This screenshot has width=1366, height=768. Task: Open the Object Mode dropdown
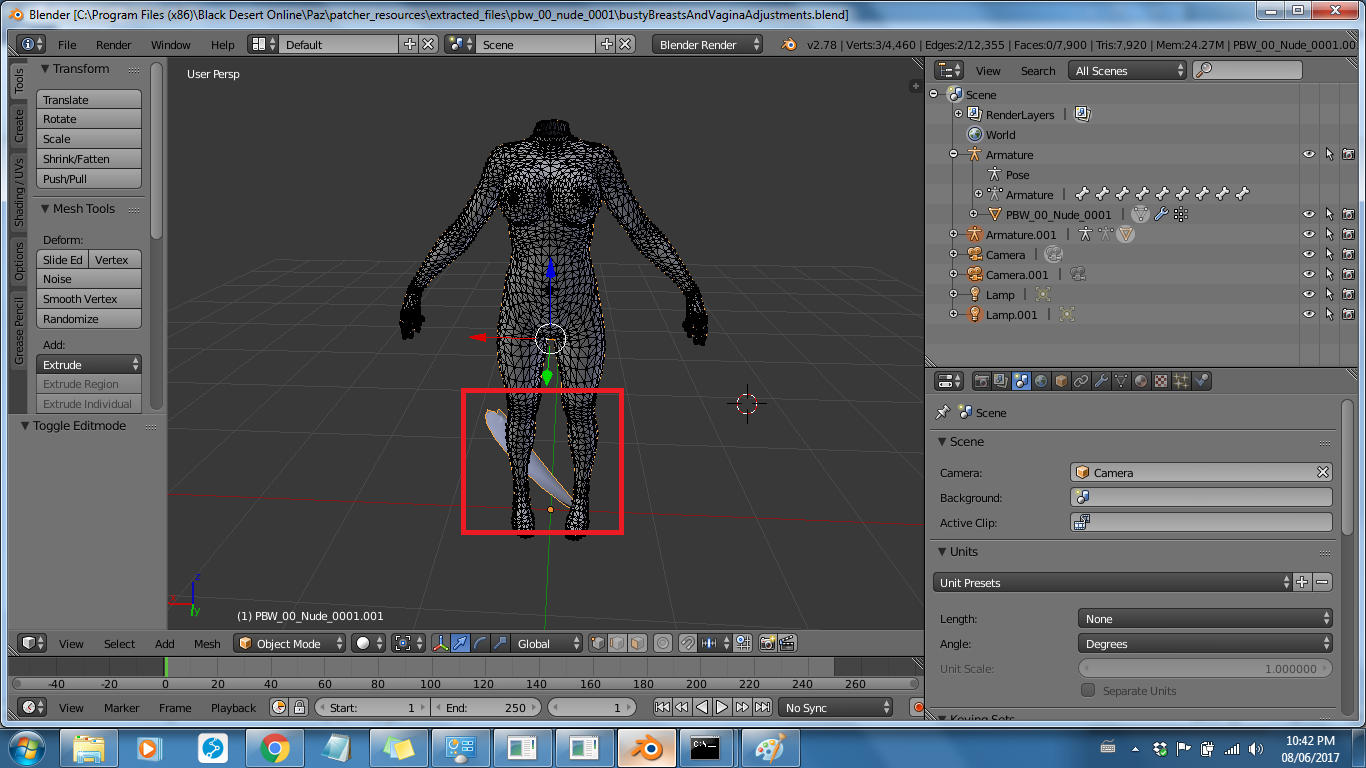click(290, 644)
